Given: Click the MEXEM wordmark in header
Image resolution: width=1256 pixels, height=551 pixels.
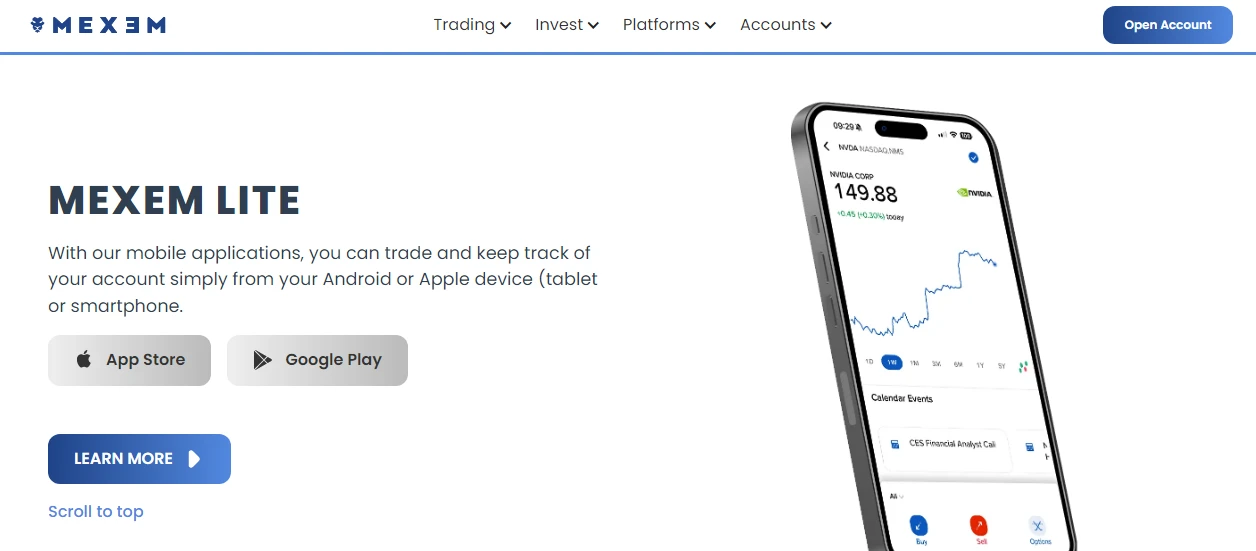Looking at the screenshot, I should [x=109, y=25].
